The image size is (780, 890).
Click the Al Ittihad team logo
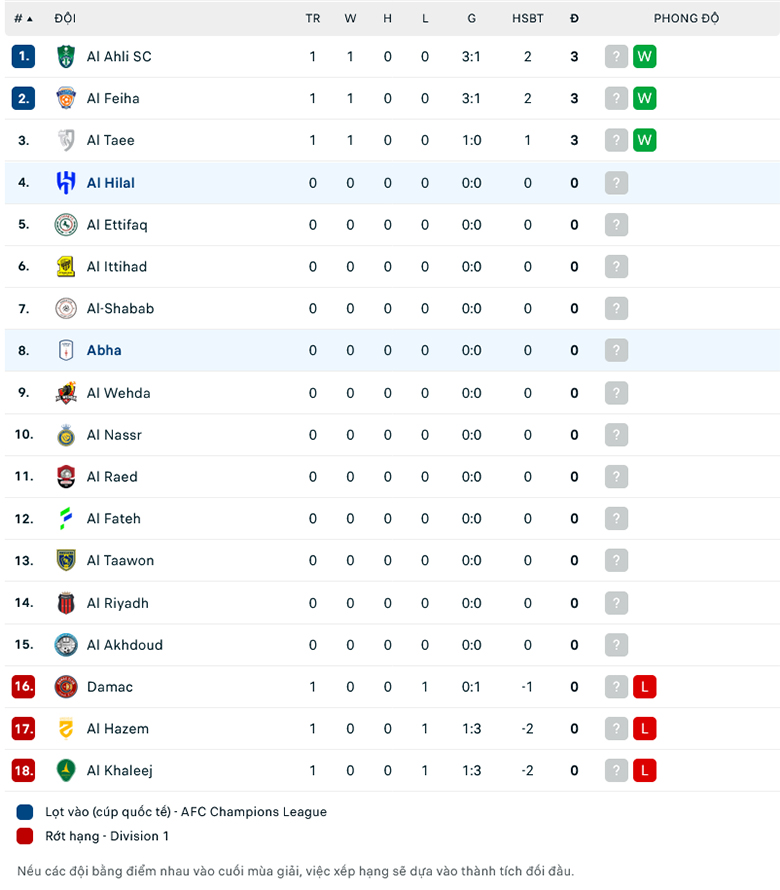click(x=65, y=267)
